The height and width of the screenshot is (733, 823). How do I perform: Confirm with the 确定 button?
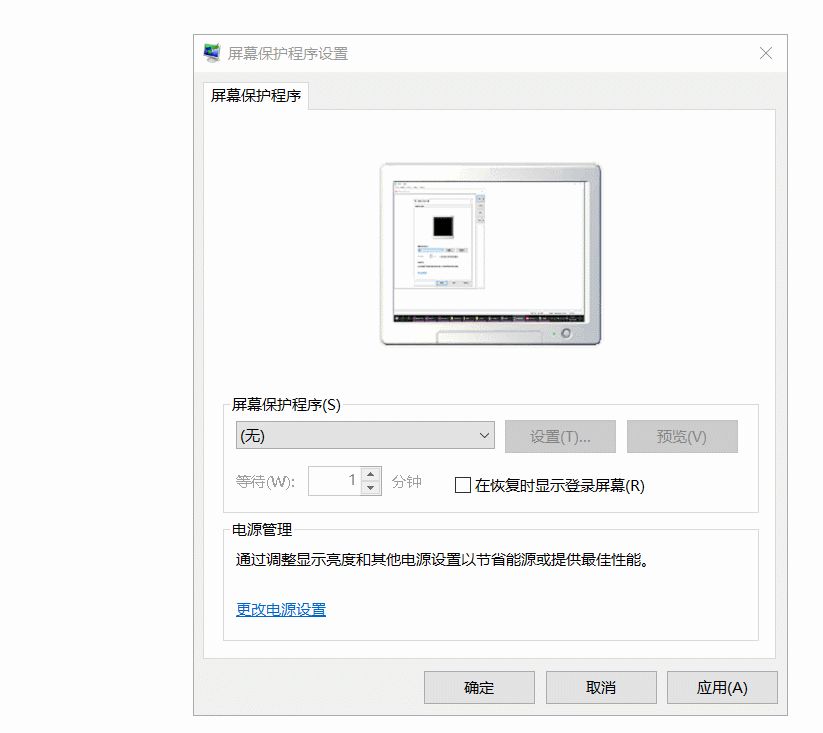(x=479, y=687)
